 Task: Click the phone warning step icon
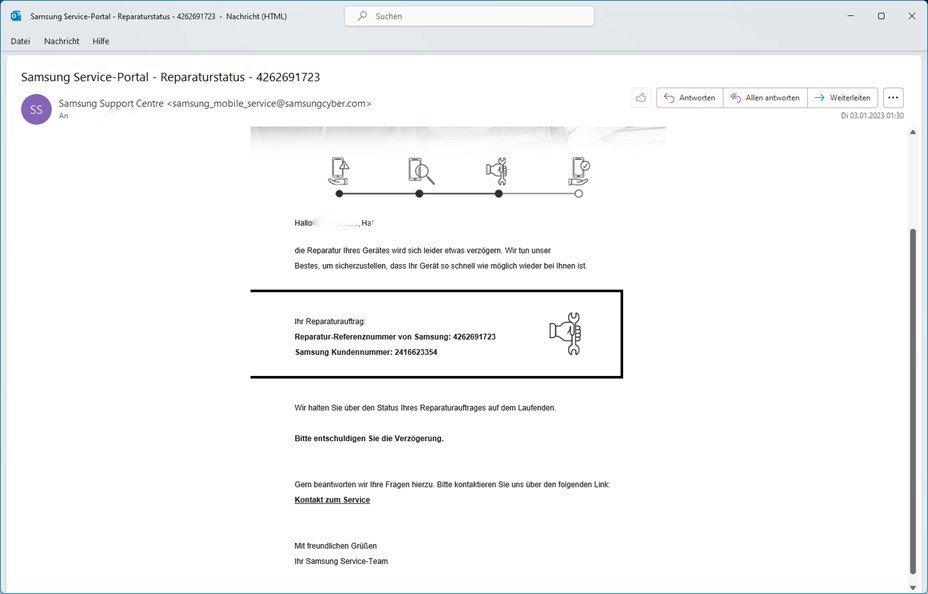(339, 171)
